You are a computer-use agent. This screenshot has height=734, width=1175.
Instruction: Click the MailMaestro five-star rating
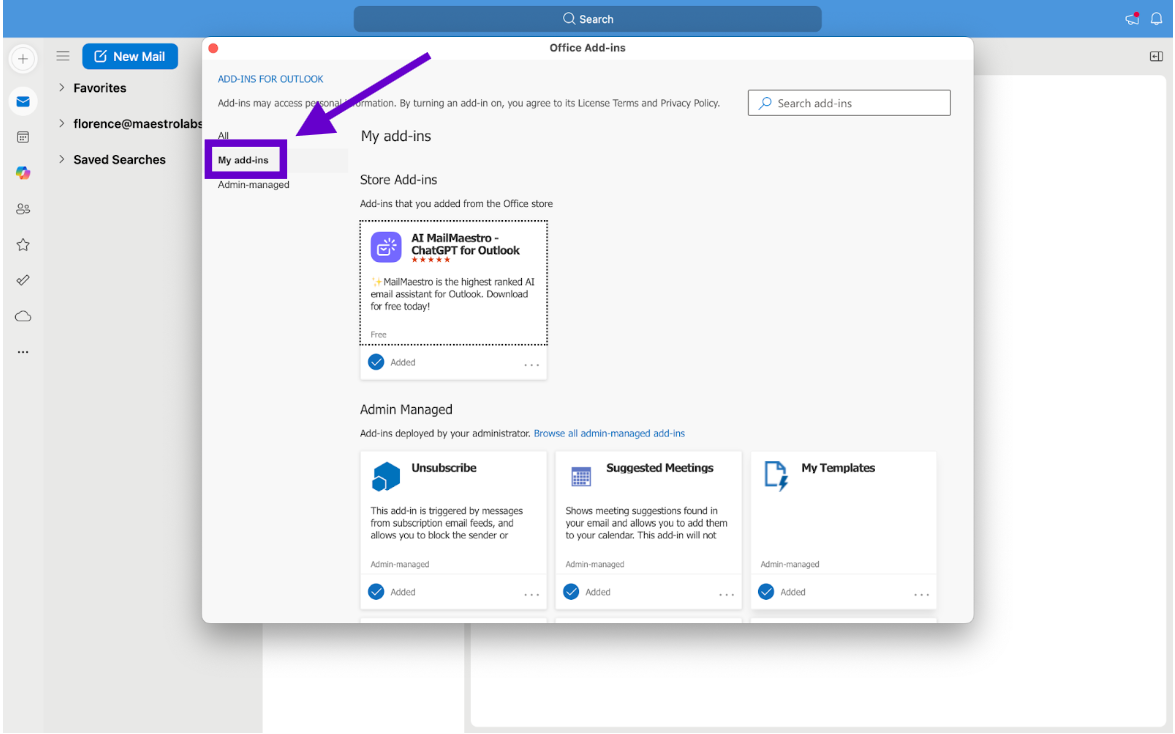point(431,260)
